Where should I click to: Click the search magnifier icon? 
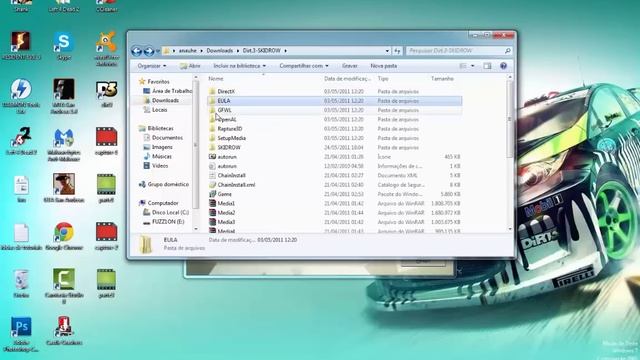[x=507, y=51]
